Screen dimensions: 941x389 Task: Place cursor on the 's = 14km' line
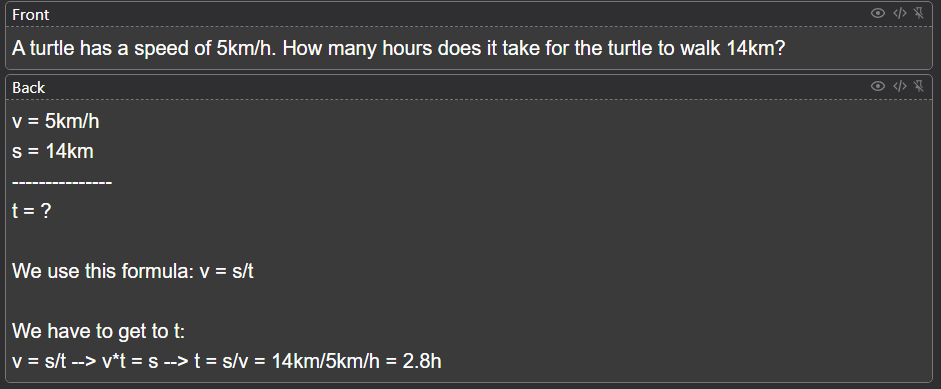tap(53, 151)
